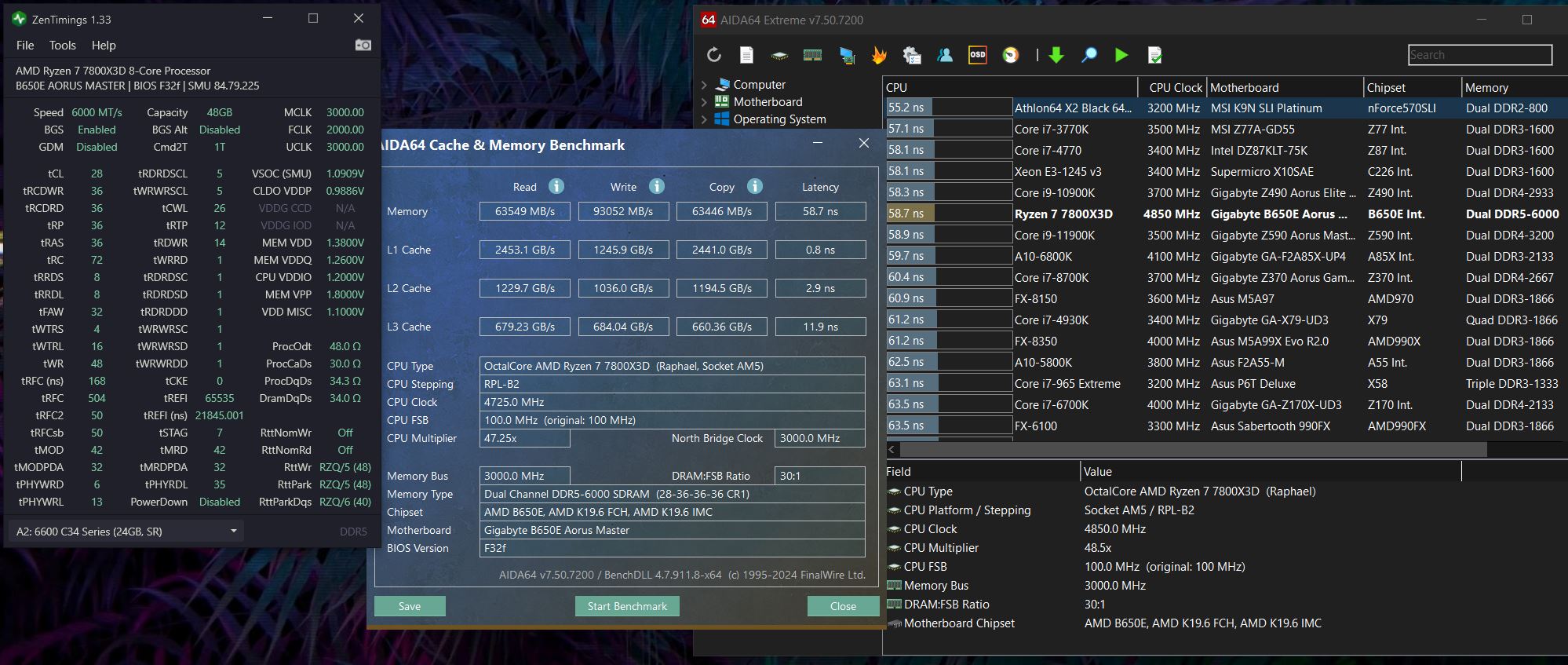
Task: Click the AIDA64 Refresh toolbar icon
Action: click(713, 55)
